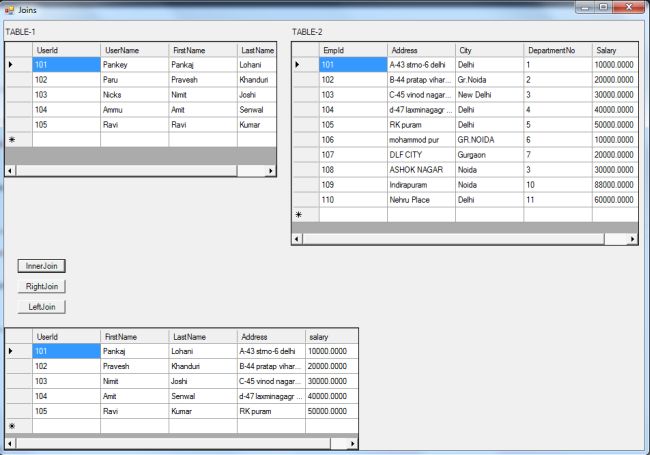Select 'Nimit' cell in result grid
The image size is (650, 455).
click(135, 381)
